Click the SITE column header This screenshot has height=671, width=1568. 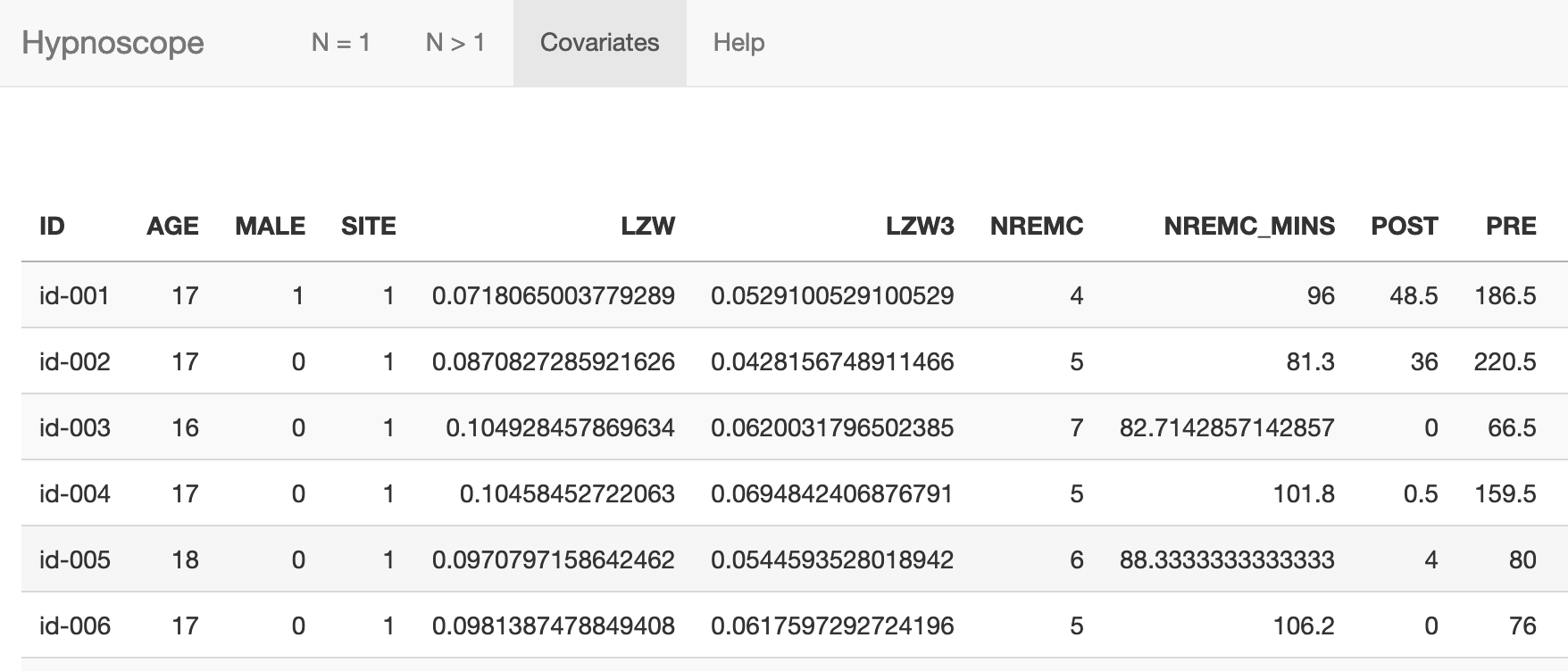[368, 227]
